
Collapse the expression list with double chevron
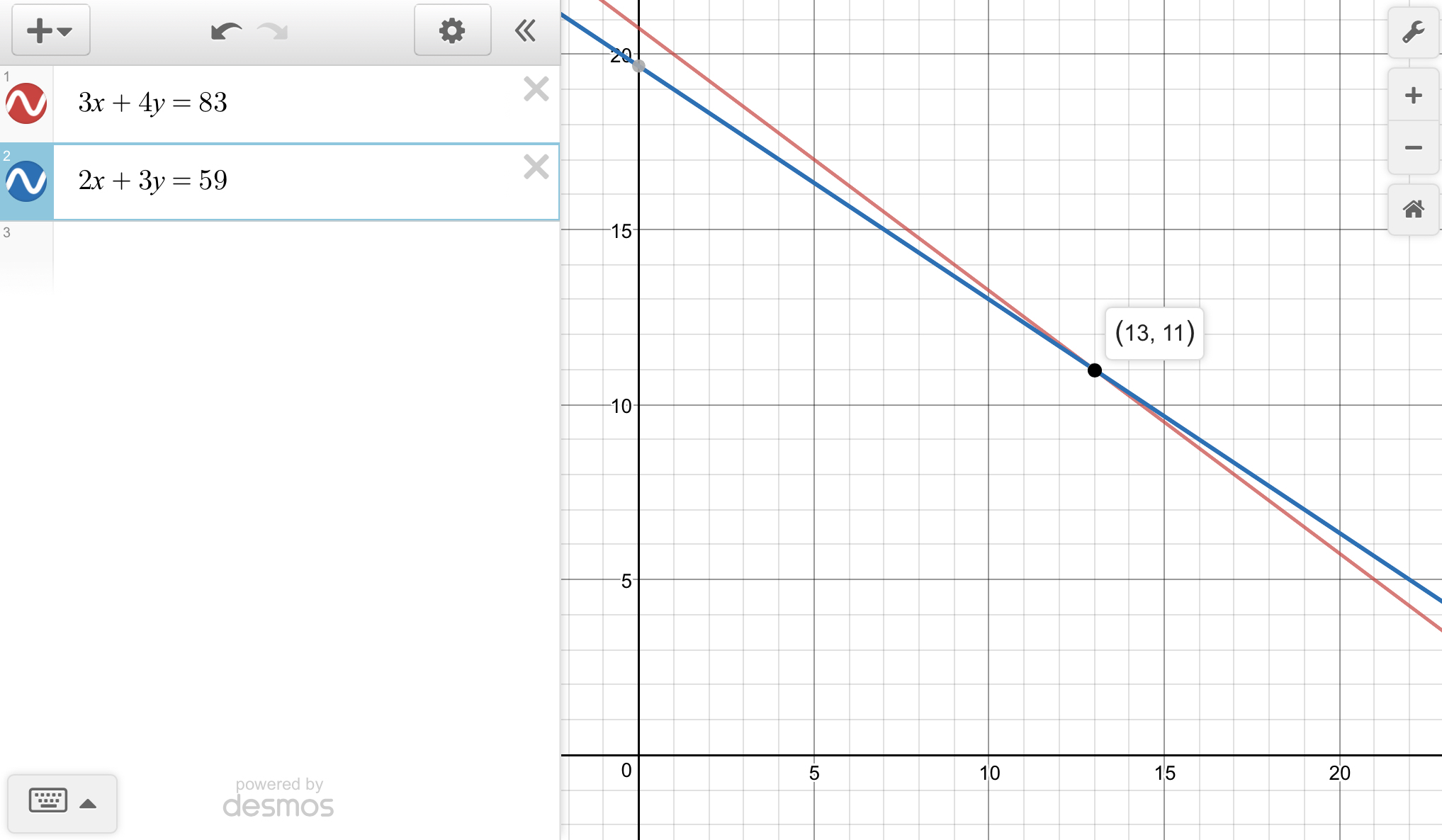coord(525,30)
